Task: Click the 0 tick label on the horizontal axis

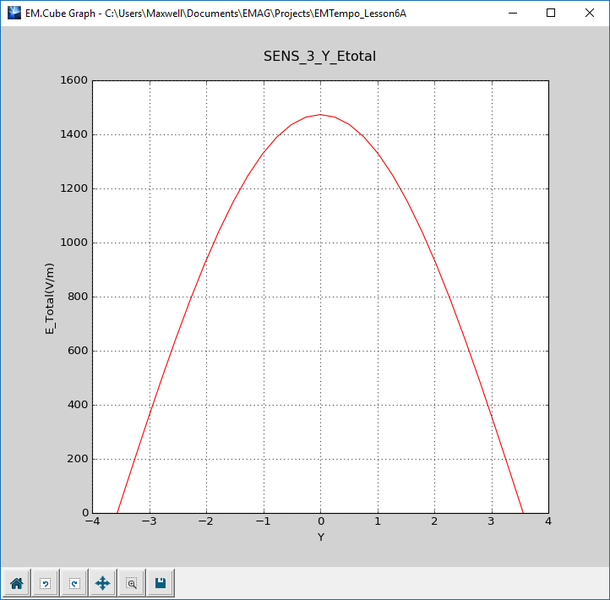Action: [x=320, y=522]
